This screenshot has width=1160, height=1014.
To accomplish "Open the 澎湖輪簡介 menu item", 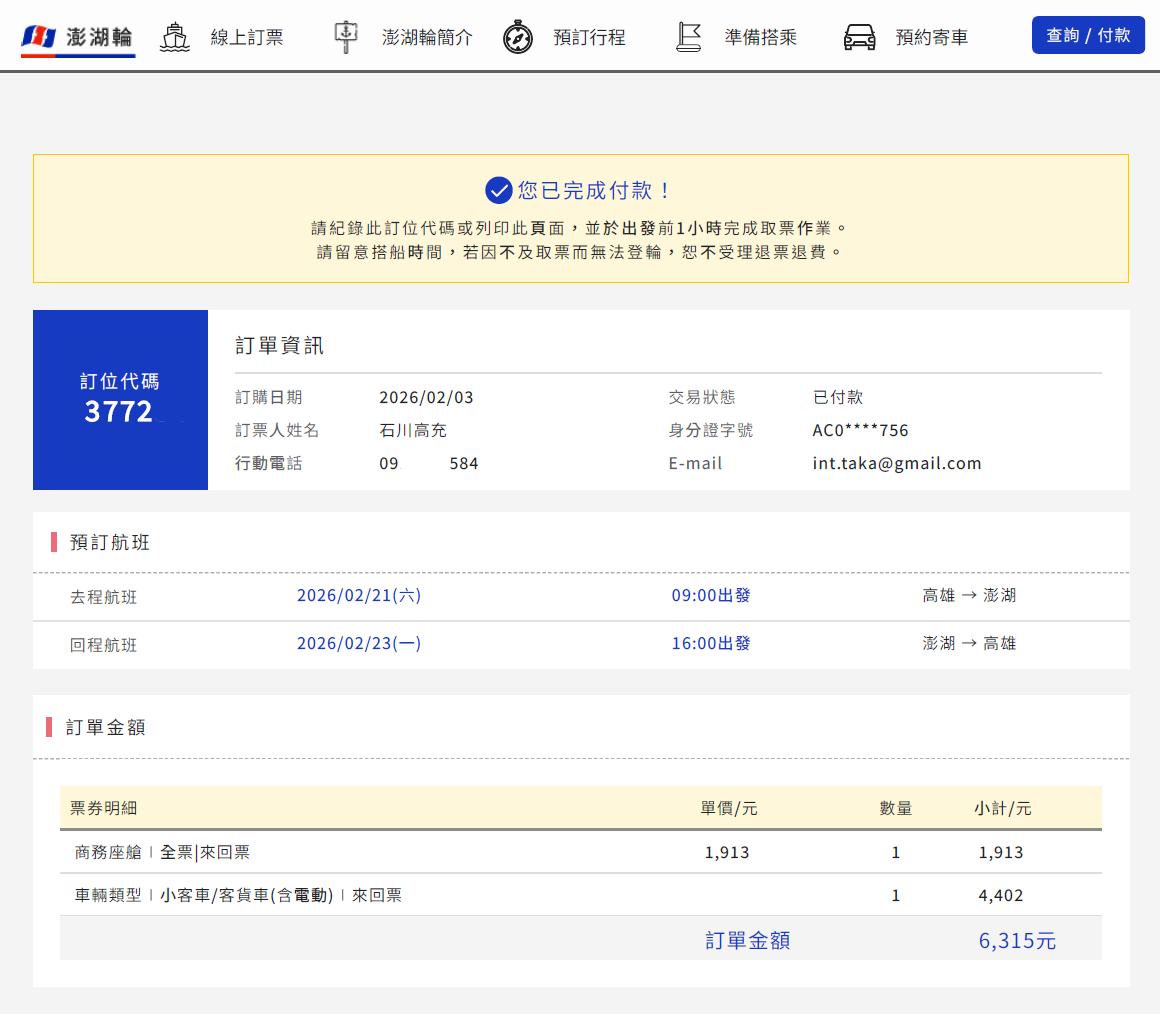I will pos(427,38).
